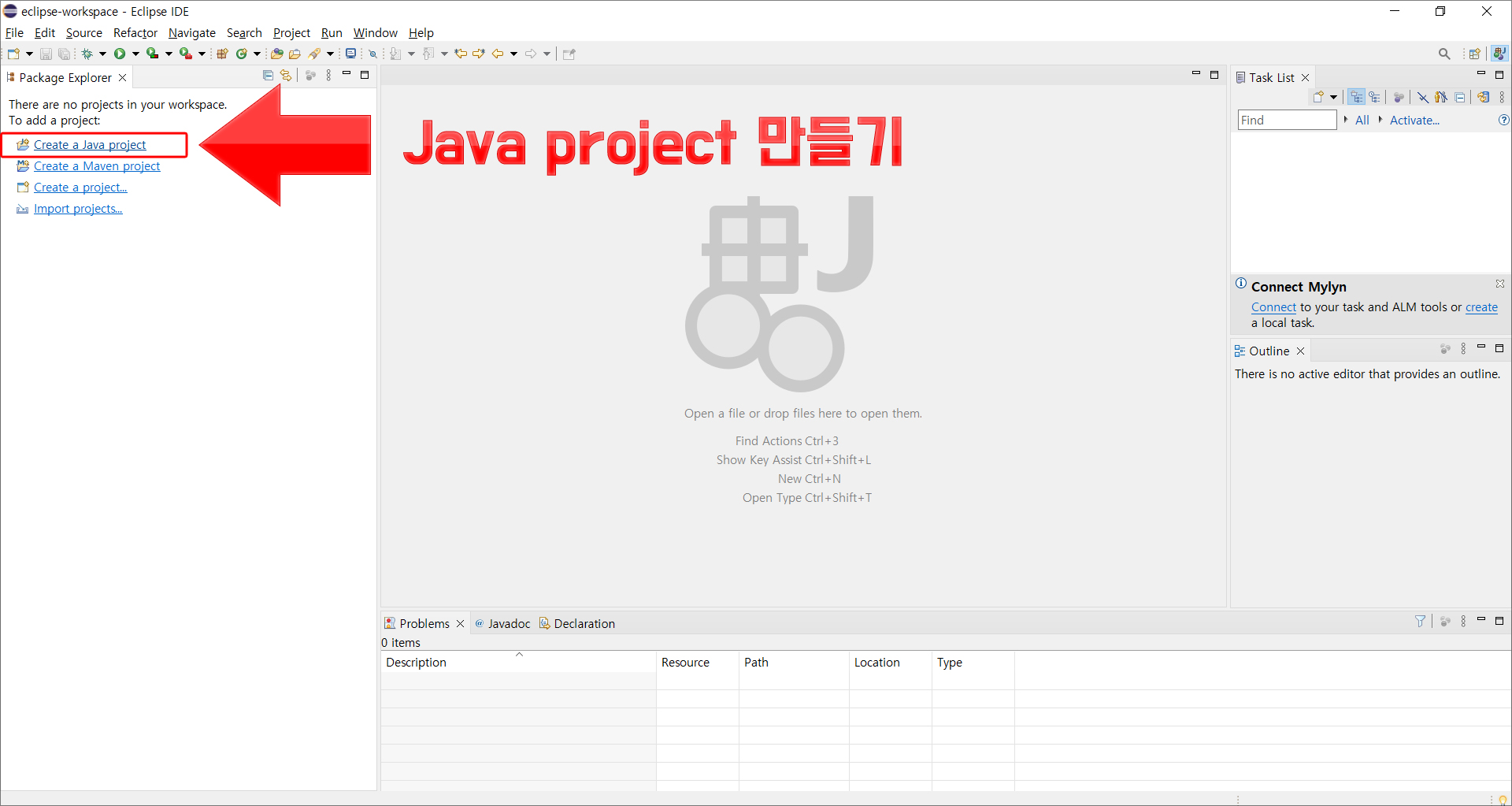Screen dimensions: 1512x806
Task: Switch to the Javadoc tab
Action: [x=502, y=623]
